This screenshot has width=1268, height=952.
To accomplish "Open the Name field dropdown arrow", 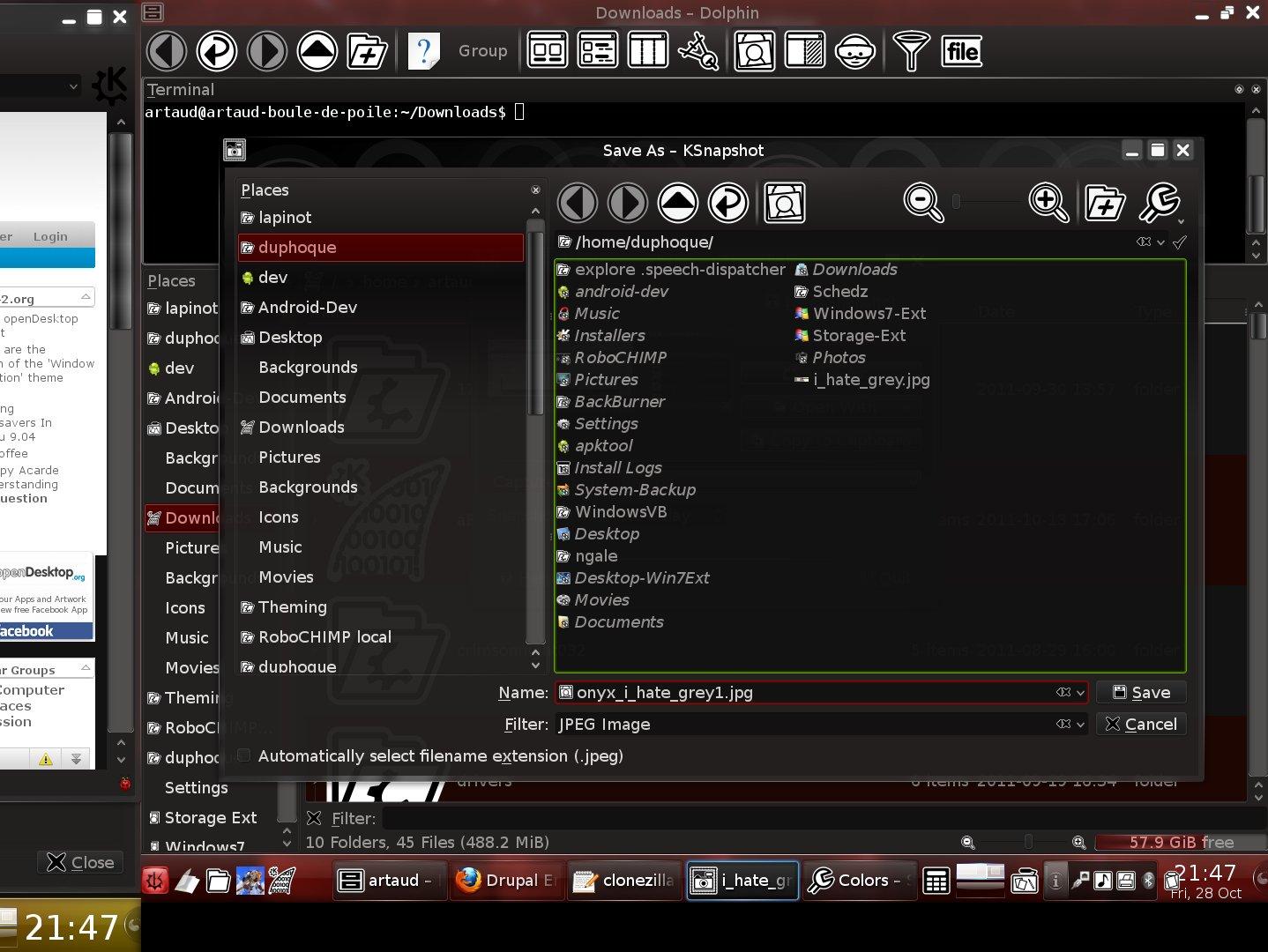I will click(1080, 693).
